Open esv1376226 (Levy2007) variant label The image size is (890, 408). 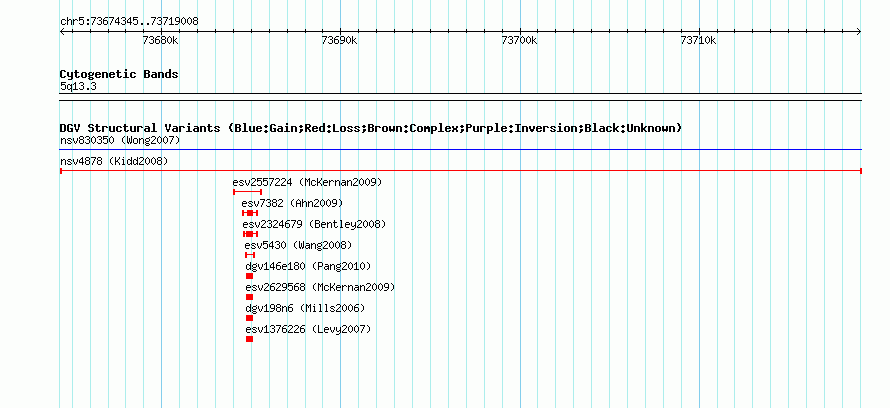pos(308,330)
